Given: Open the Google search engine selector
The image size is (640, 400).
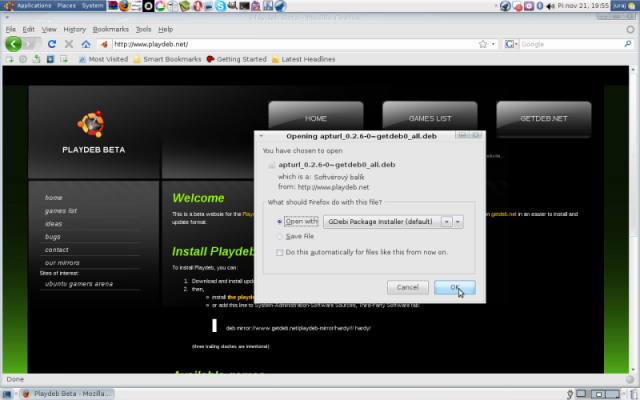Looking at the screenshot, I should 511,44.
